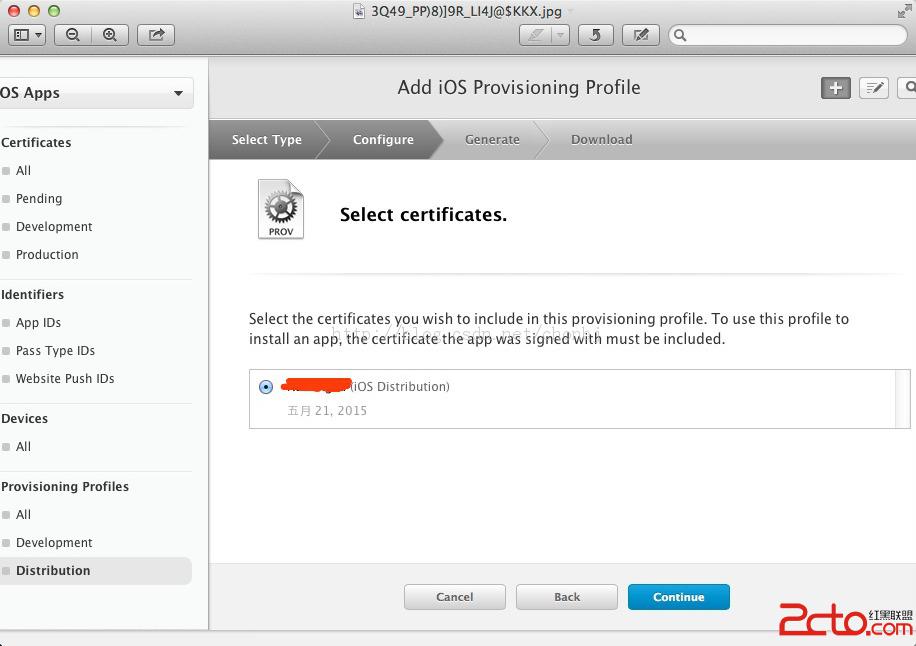The image size is (916, 646).
Task: Click the edit pencil icon beside plus
Action: click(874, 88)
